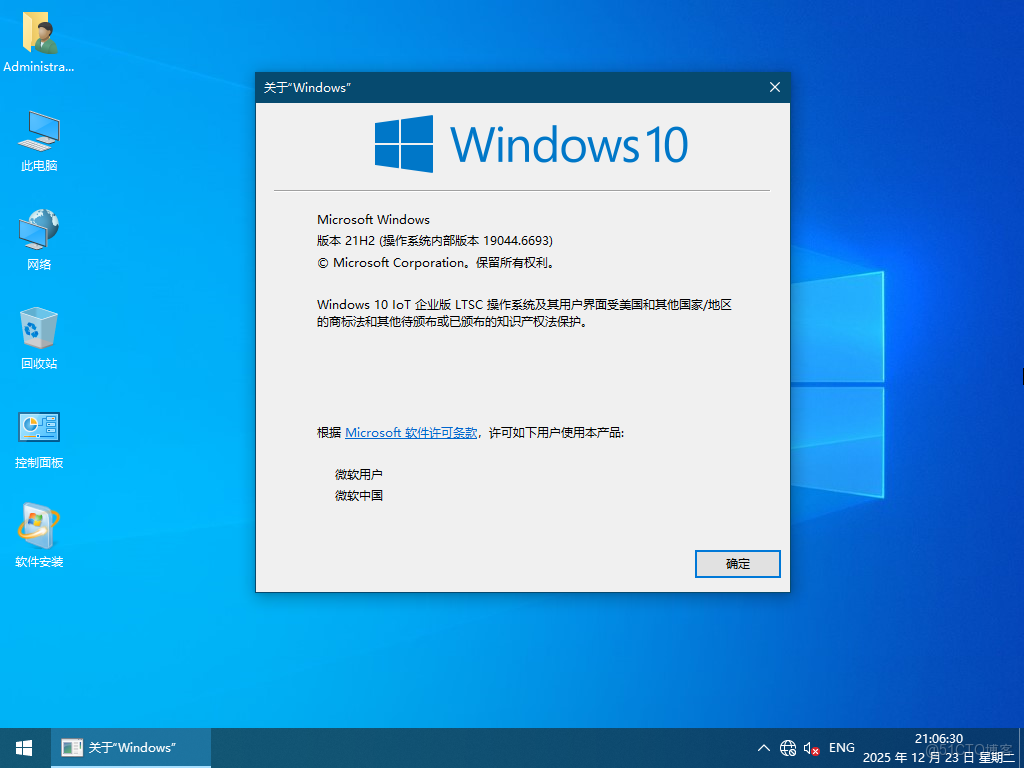Screen dimensions: 1024x768
Task: Switch to the 关于Windows taskbar window
Action: tap(130, 747)
